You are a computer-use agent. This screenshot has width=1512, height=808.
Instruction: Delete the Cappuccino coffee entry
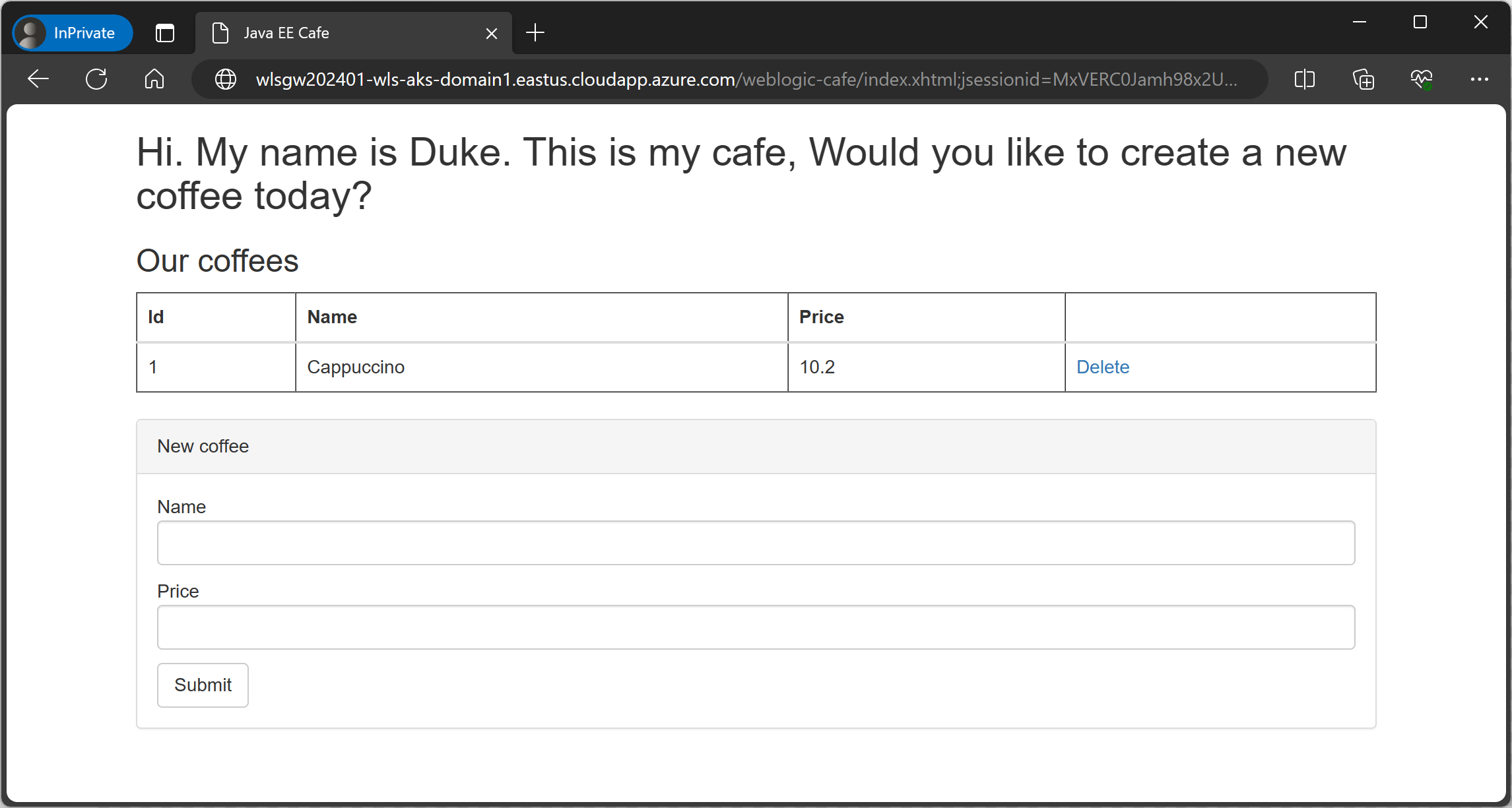[x=1102, y=367]
